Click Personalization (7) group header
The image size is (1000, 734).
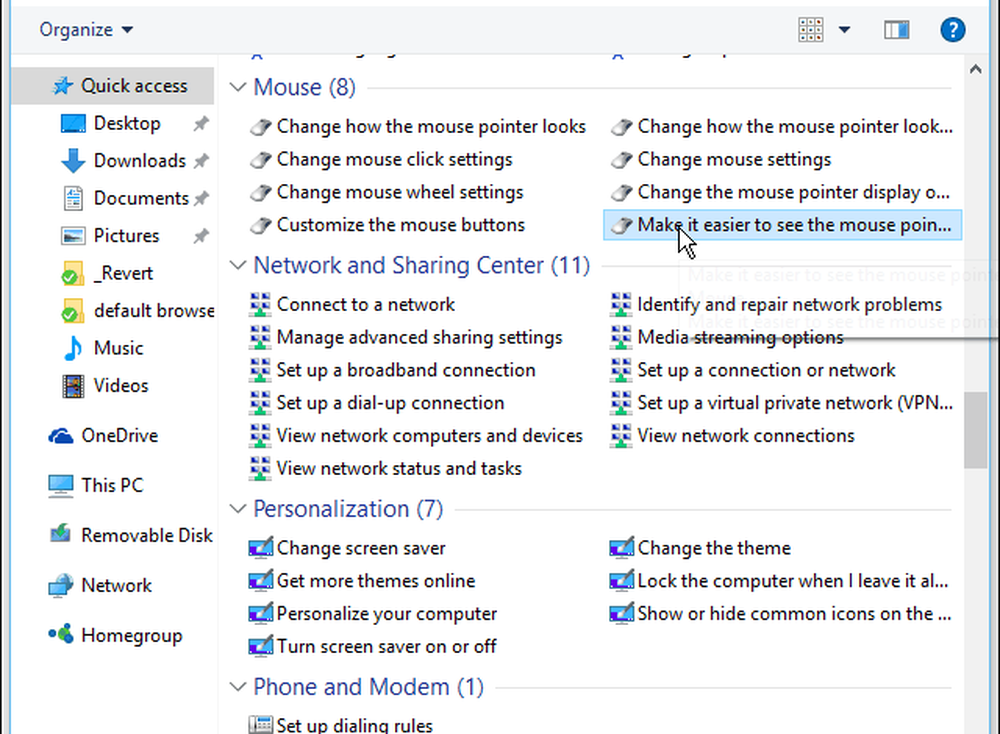[x=348, y=509]
